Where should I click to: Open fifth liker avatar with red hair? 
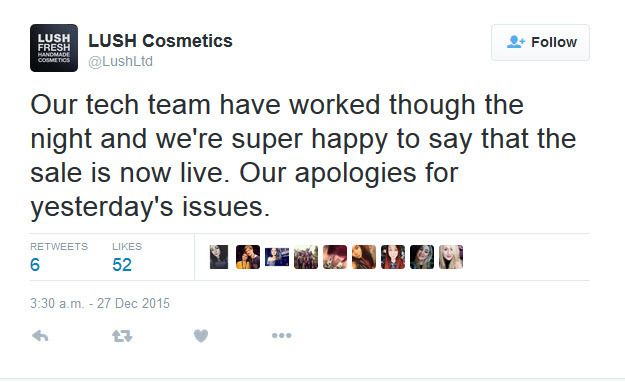(335, 257)
